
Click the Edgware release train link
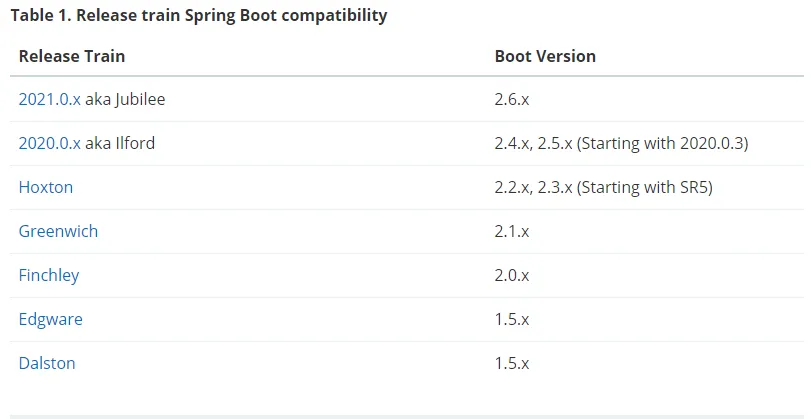[x=50, y=319]
